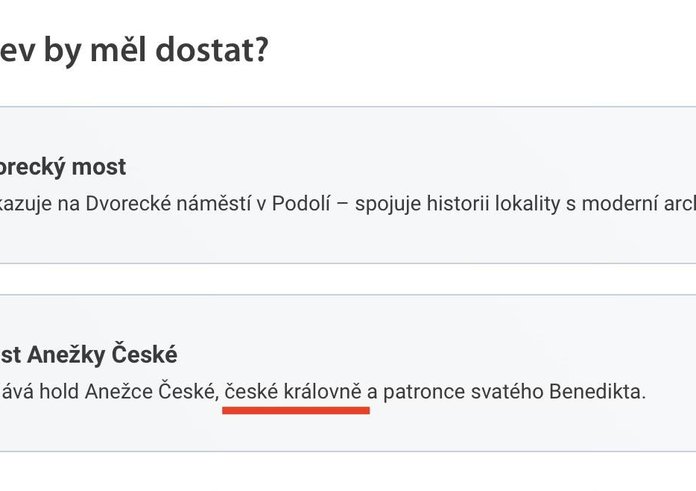The image size is (696, 491).
Task: Click empty space right of the question heading
Action: [x=480, y=47]
